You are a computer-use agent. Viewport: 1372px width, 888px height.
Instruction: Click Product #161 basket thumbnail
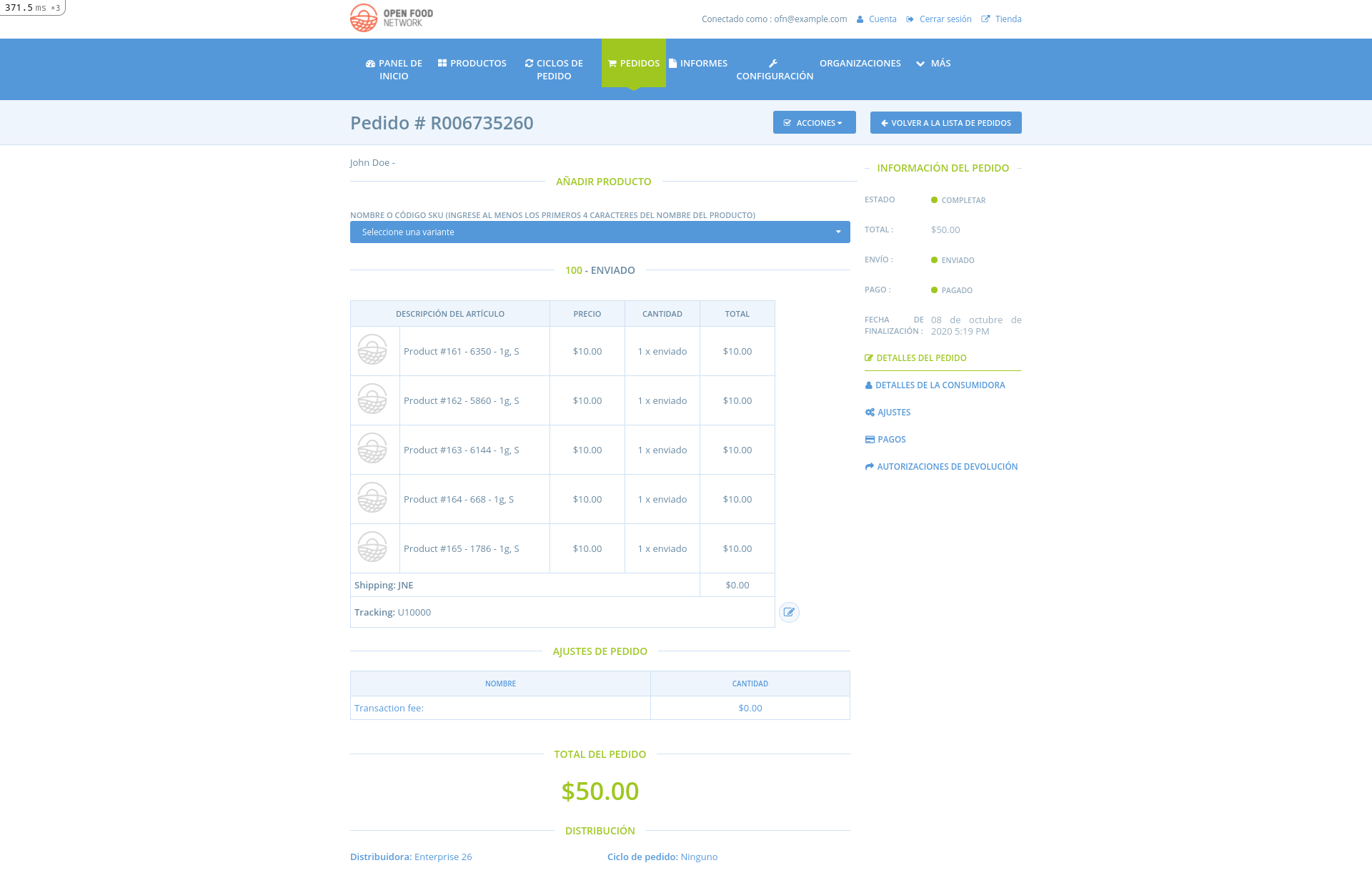372,350
